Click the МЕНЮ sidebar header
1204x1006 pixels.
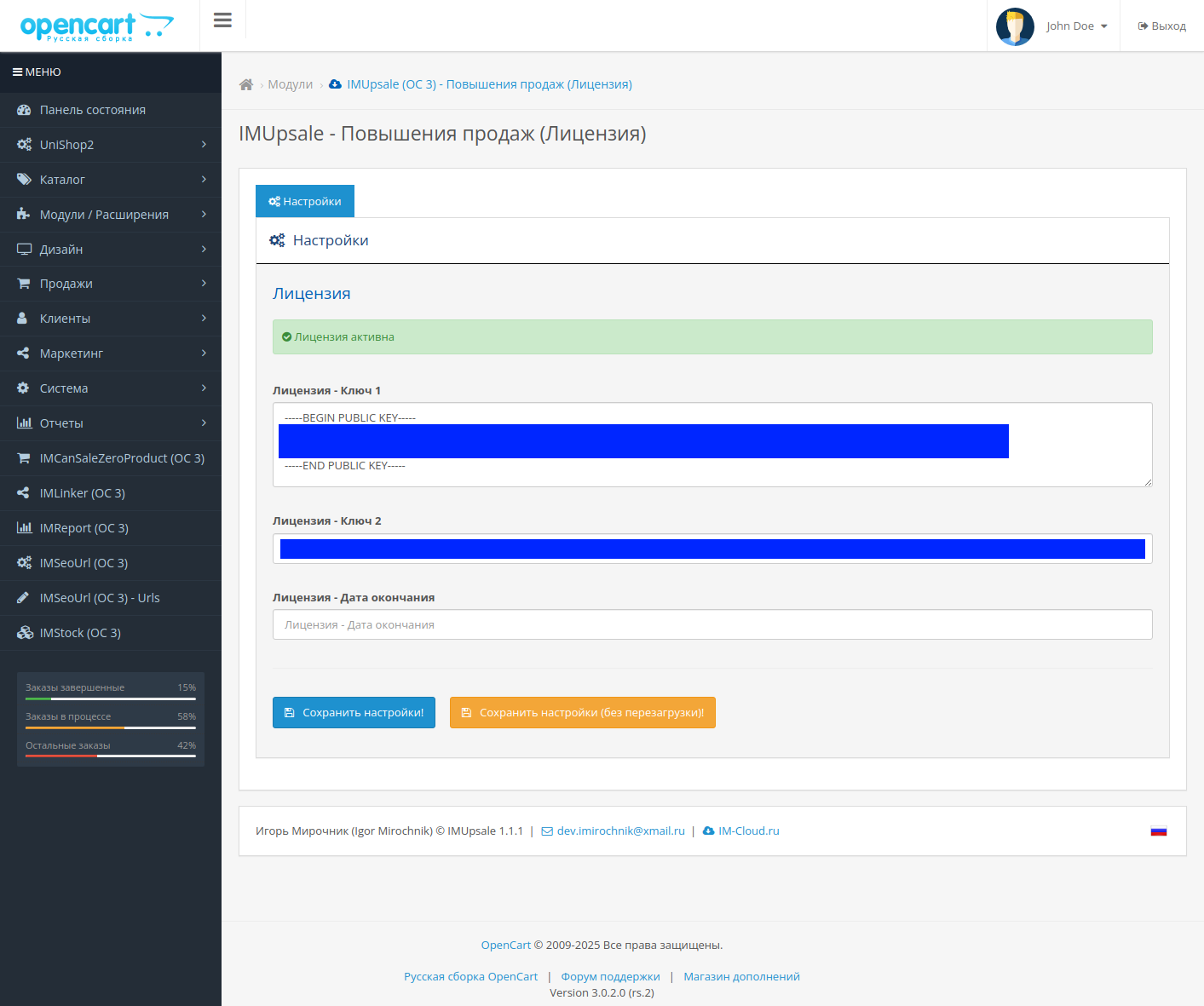[37, 72]
